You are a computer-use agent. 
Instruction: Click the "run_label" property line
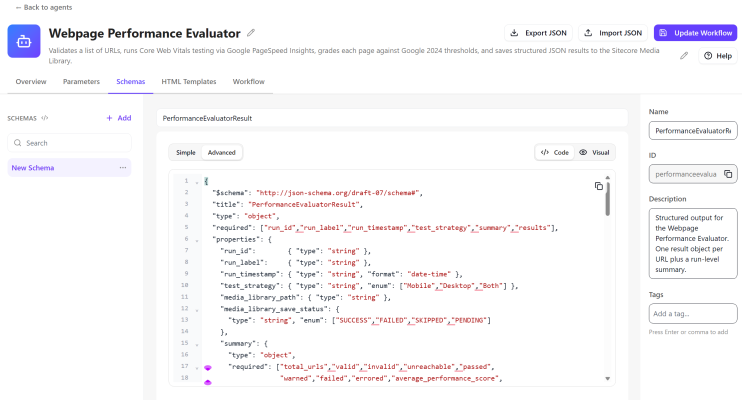coord(295,263)
